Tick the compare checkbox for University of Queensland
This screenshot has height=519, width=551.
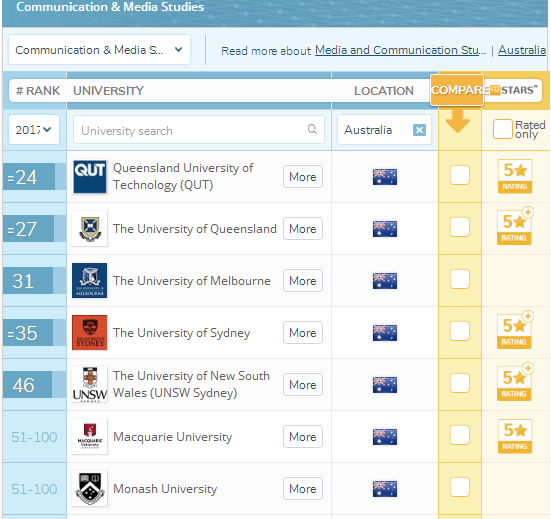460,227
